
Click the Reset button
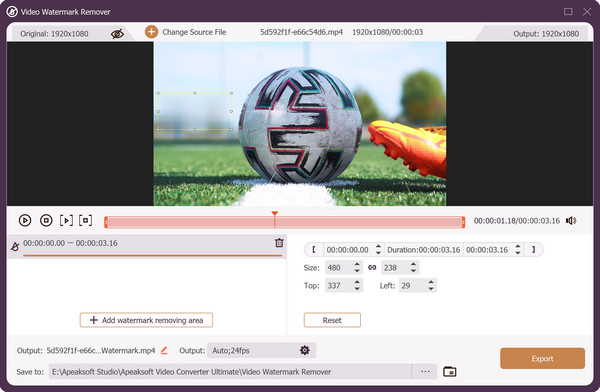[332, 320]
